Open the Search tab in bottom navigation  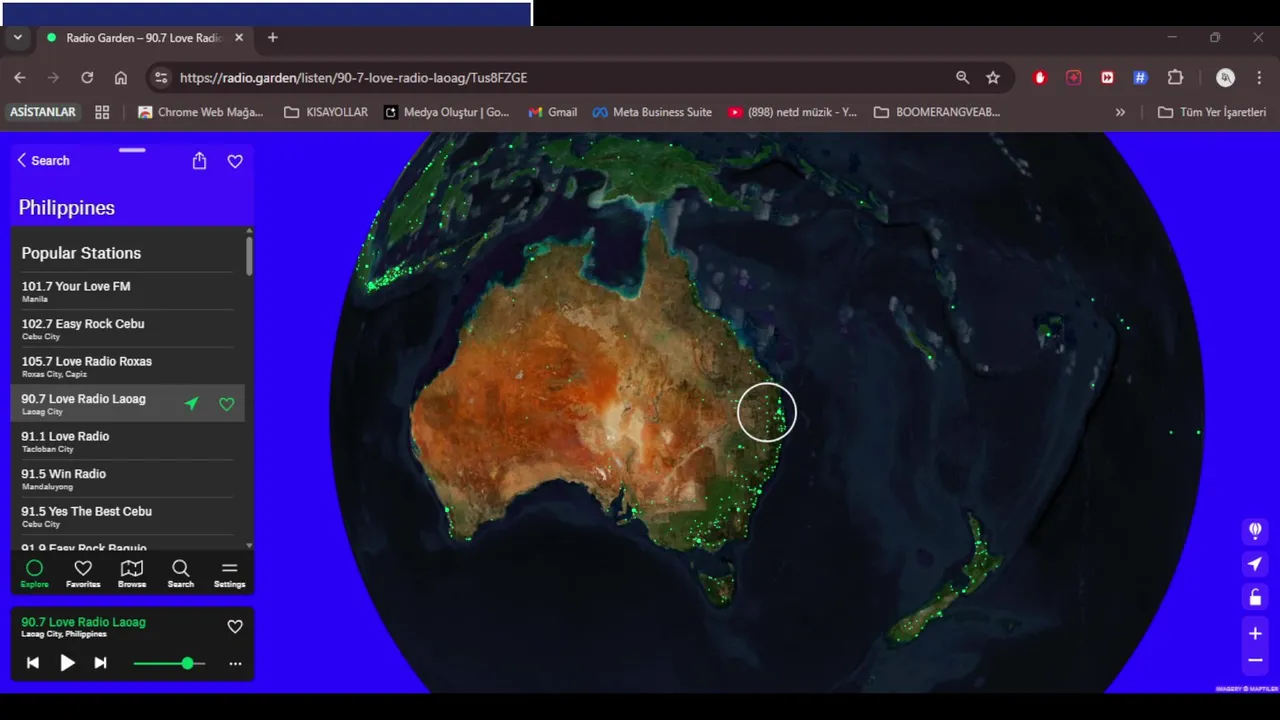tap(181, 573)
